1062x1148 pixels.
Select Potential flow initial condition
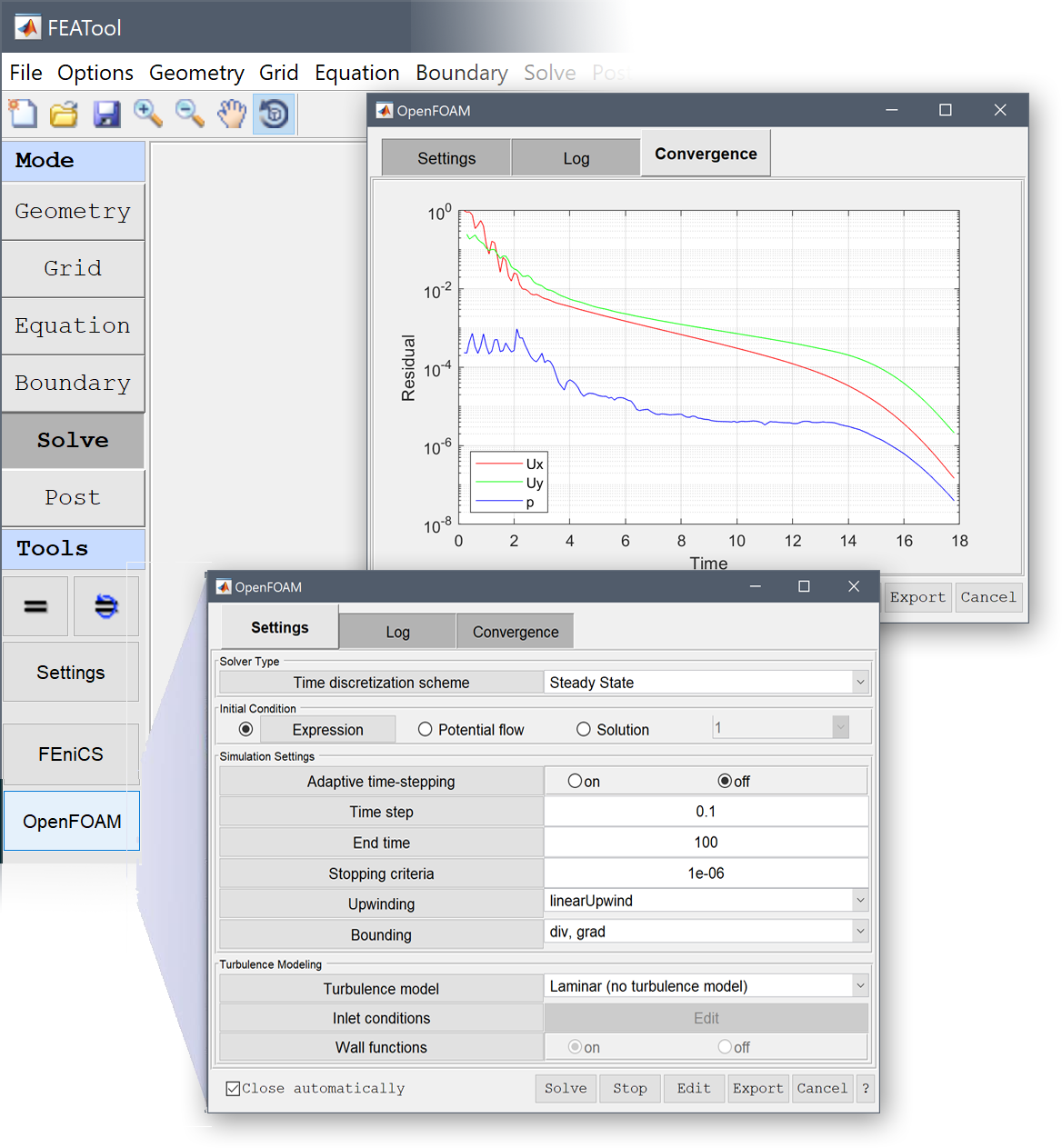(x=425, y=729)
